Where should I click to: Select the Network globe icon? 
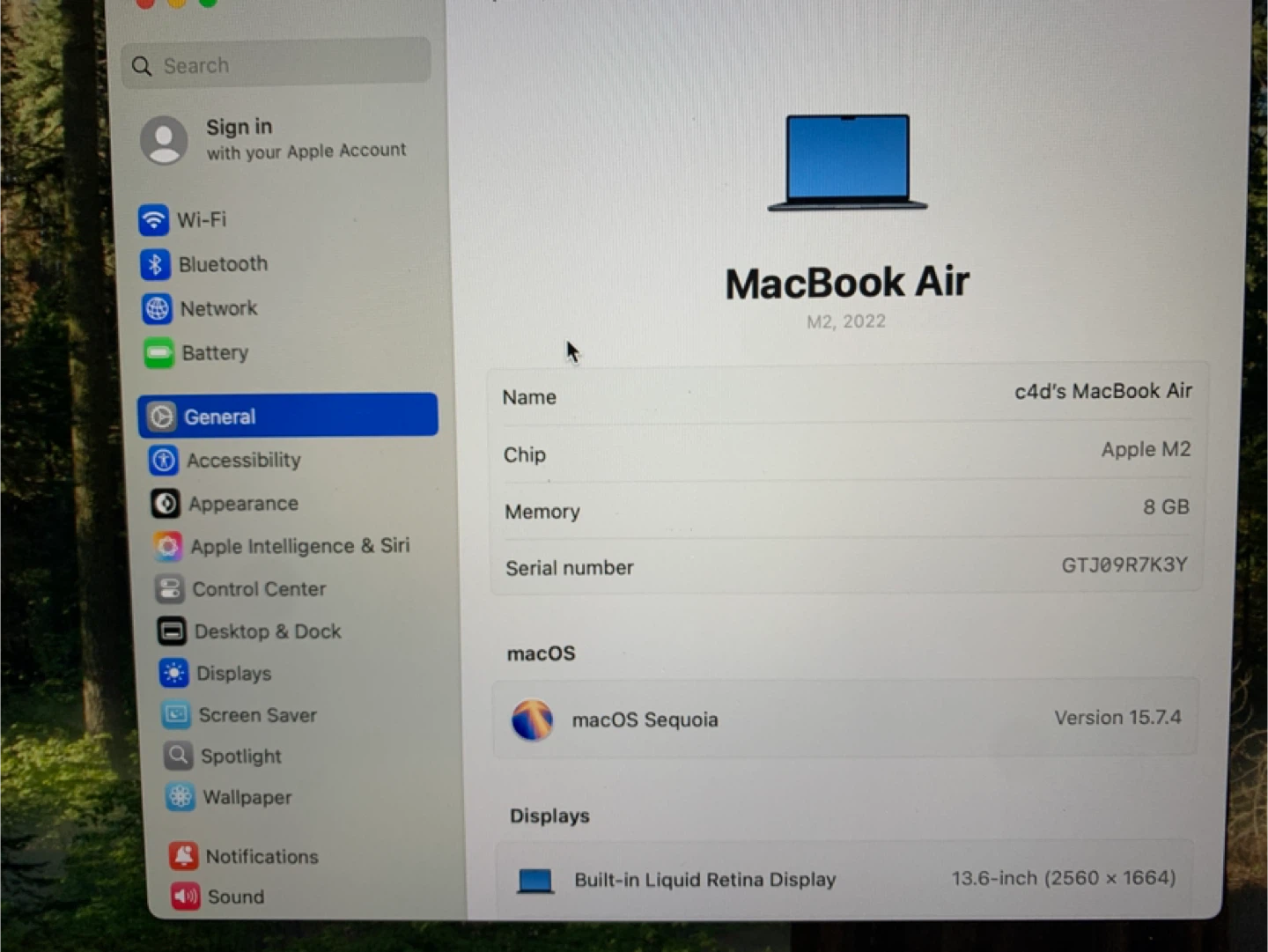coord(157,309)
